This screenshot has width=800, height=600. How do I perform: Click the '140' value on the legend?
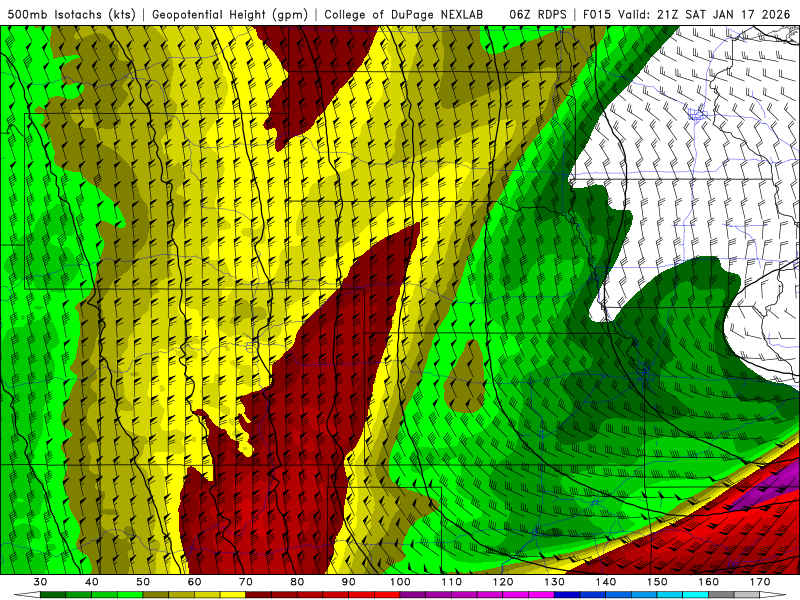[x=606, y=582]
